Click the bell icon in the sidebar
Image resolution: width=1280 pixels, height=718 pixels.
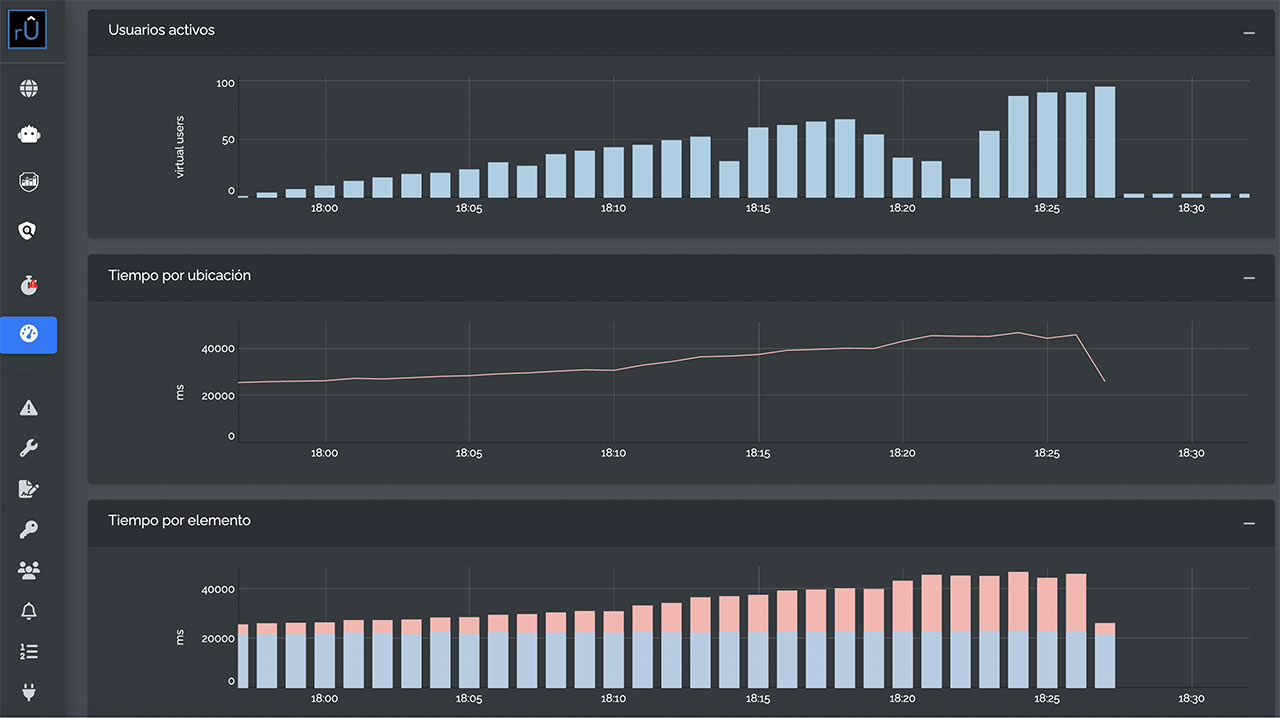29,611
